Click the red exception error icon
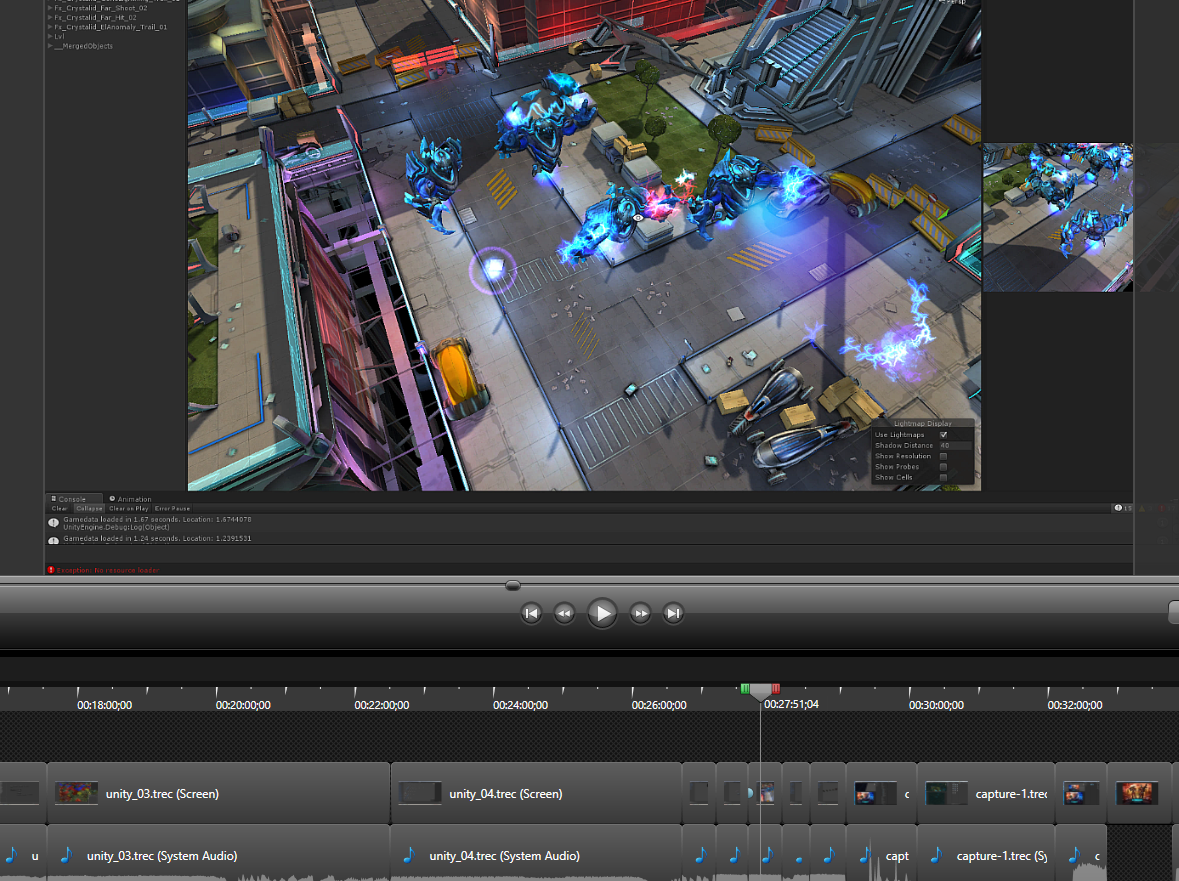The height and width of the screenshot is (881, 1179). click(x=51, y=570)
